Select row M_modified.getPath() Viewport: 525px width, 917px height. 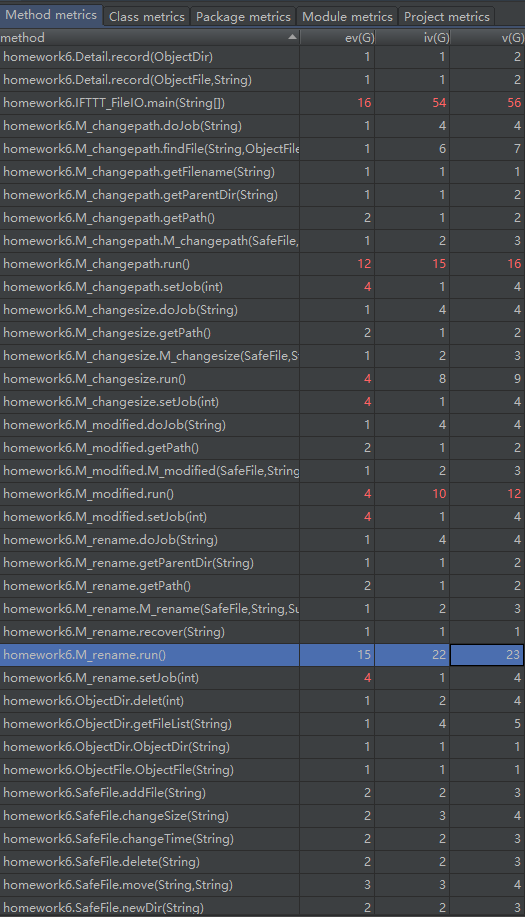tap(262, 448)
